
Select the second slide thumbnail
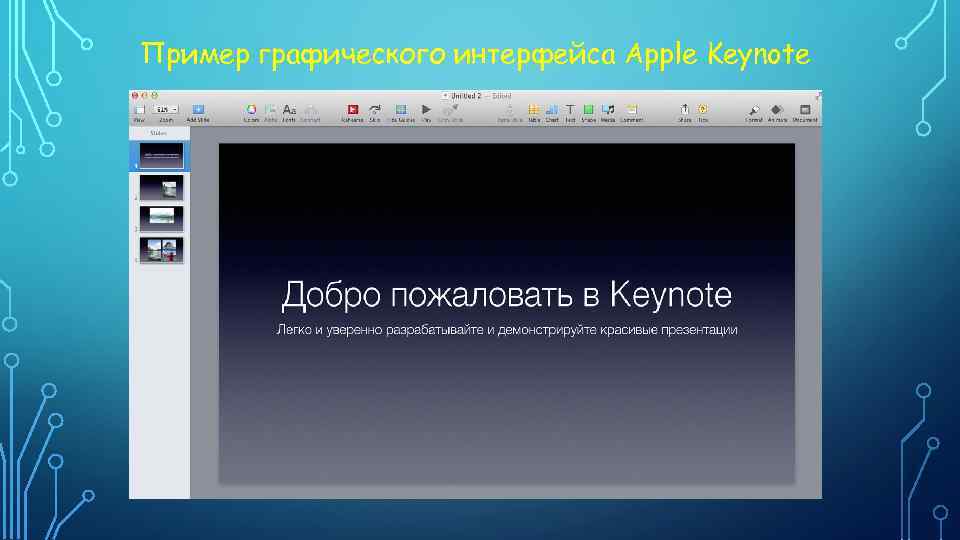tap(161, 188)
